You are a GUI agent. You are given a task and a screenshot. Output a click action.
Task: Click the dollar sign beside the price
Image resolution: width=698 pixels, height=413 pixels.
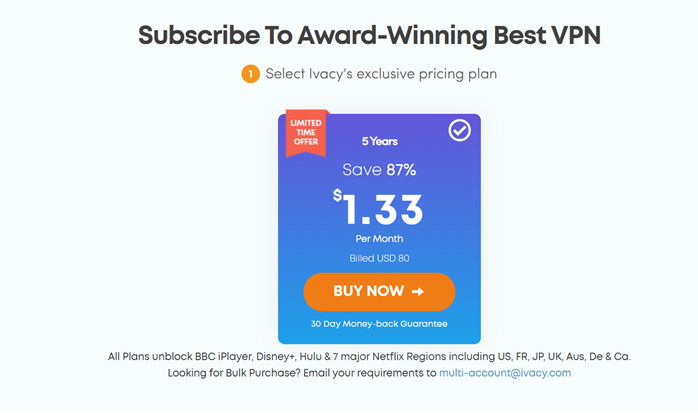coord(338,195)
